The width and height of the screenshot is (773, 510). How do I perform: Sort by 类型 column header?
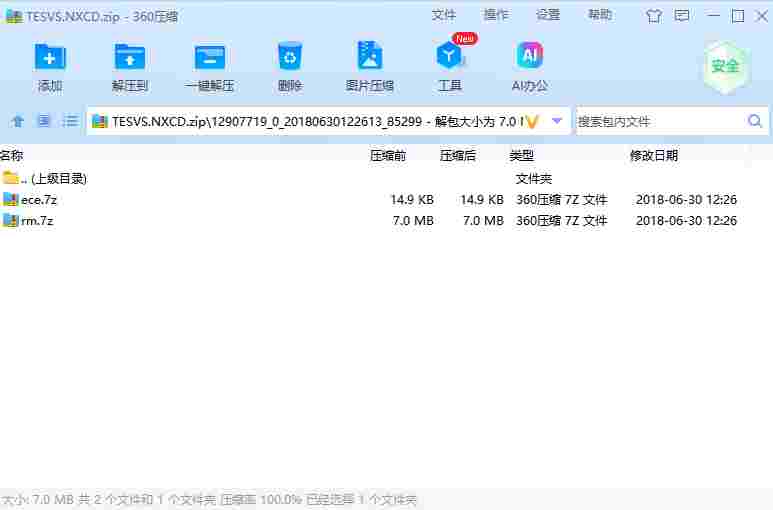point(522,156)
